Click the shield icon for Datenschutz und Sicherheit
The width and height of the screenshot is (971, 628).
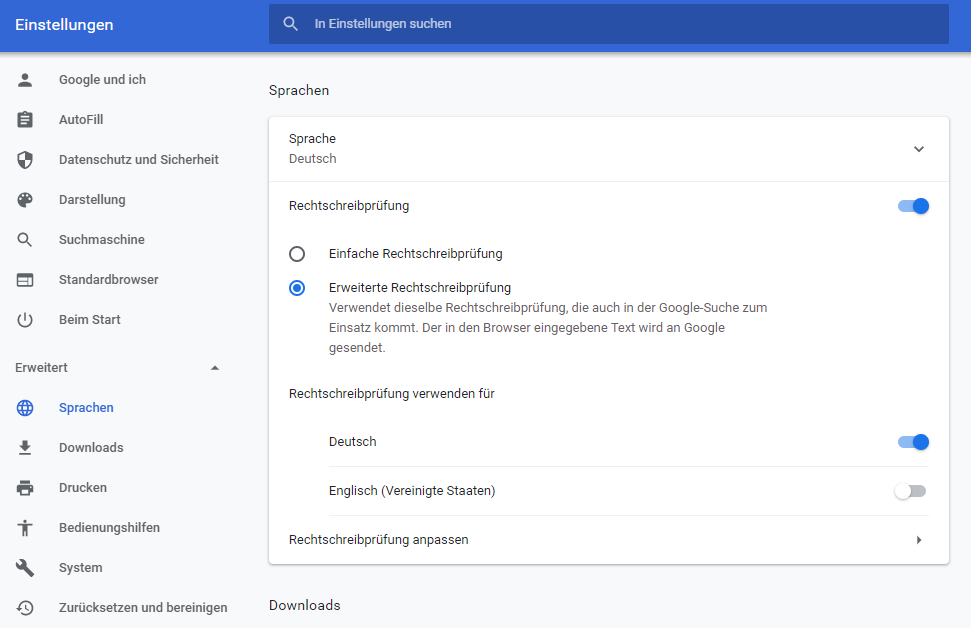pyautogui.click(x=25, y=160)
